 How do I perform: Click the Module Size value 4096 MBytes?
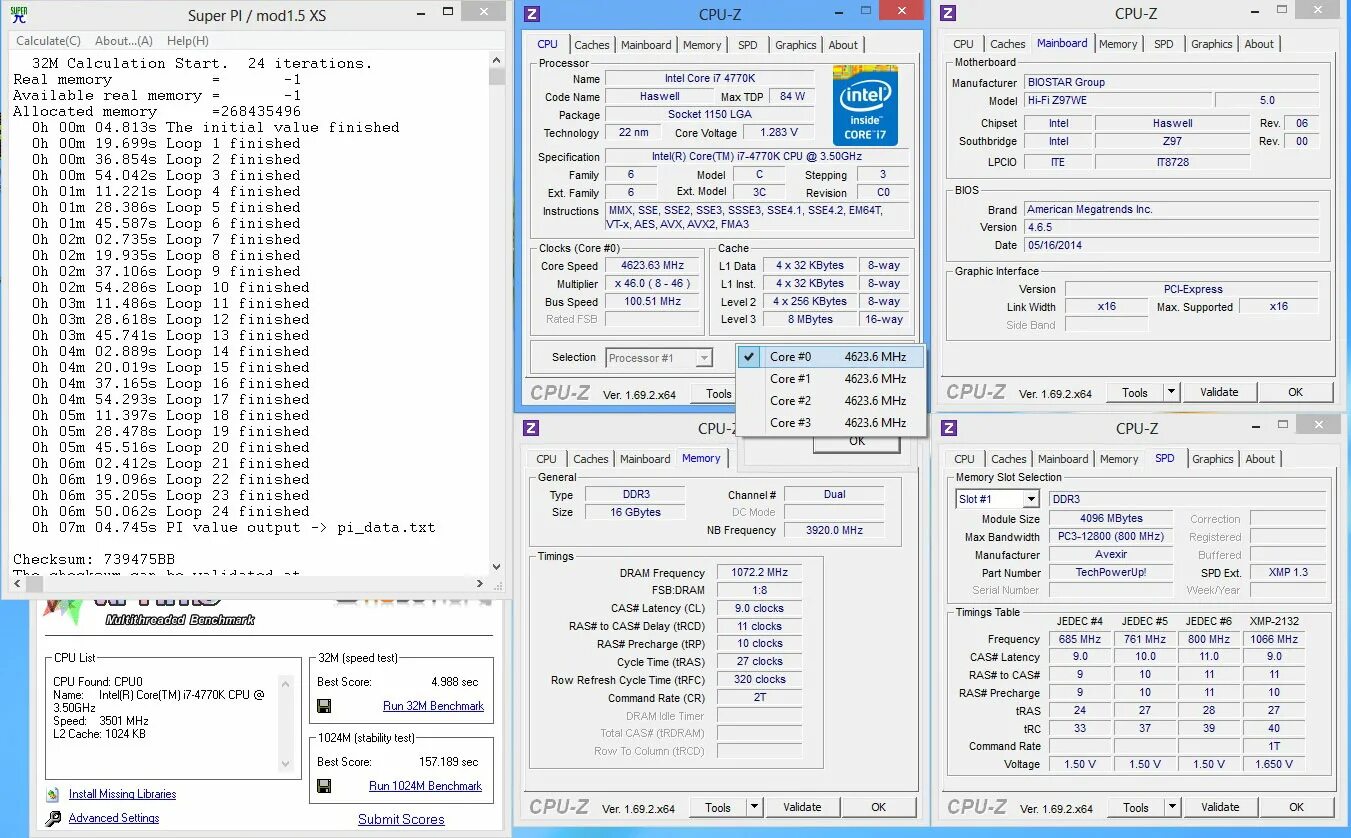pos(1111,519)
